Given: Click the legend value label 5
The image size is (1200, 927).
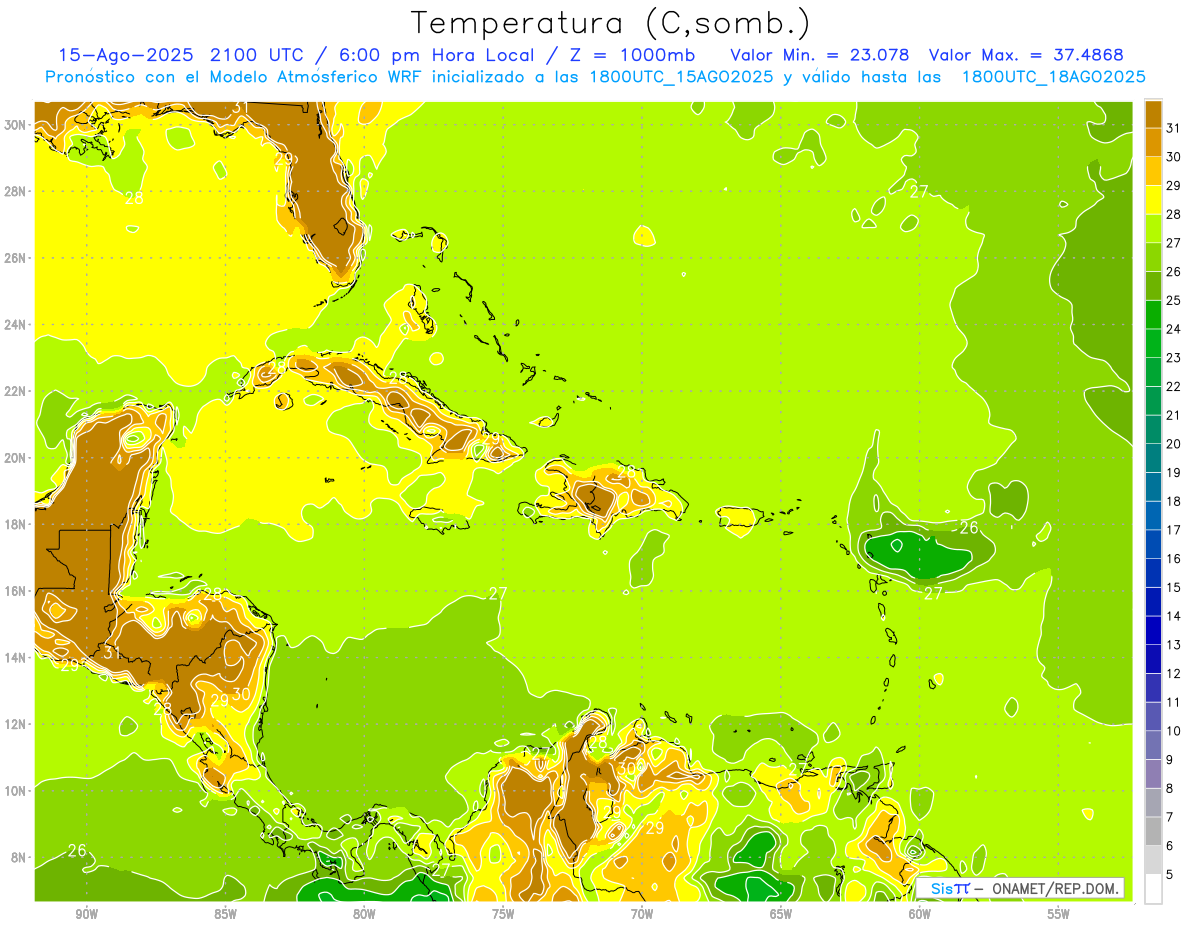Looking at the screenshot, I should [1171, 874].
